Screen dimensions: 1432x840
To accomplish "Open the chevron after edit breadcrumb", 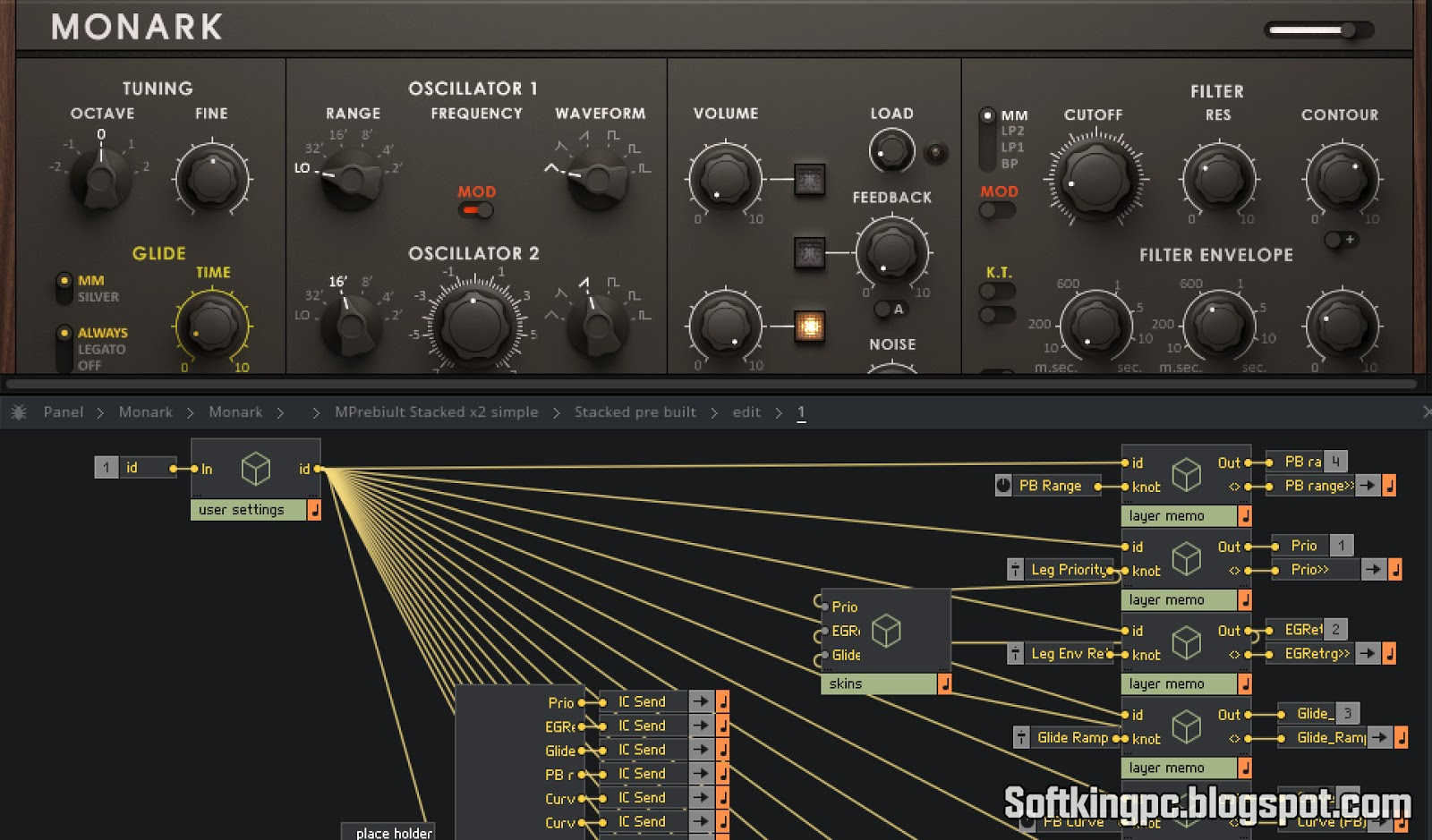I will [779, 412].
